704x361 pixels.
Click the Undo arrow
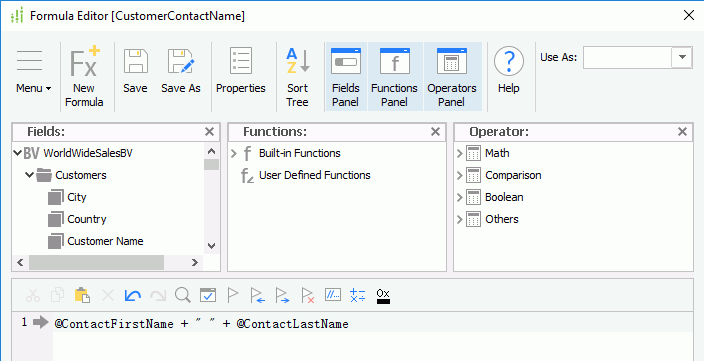coord(132,295)
